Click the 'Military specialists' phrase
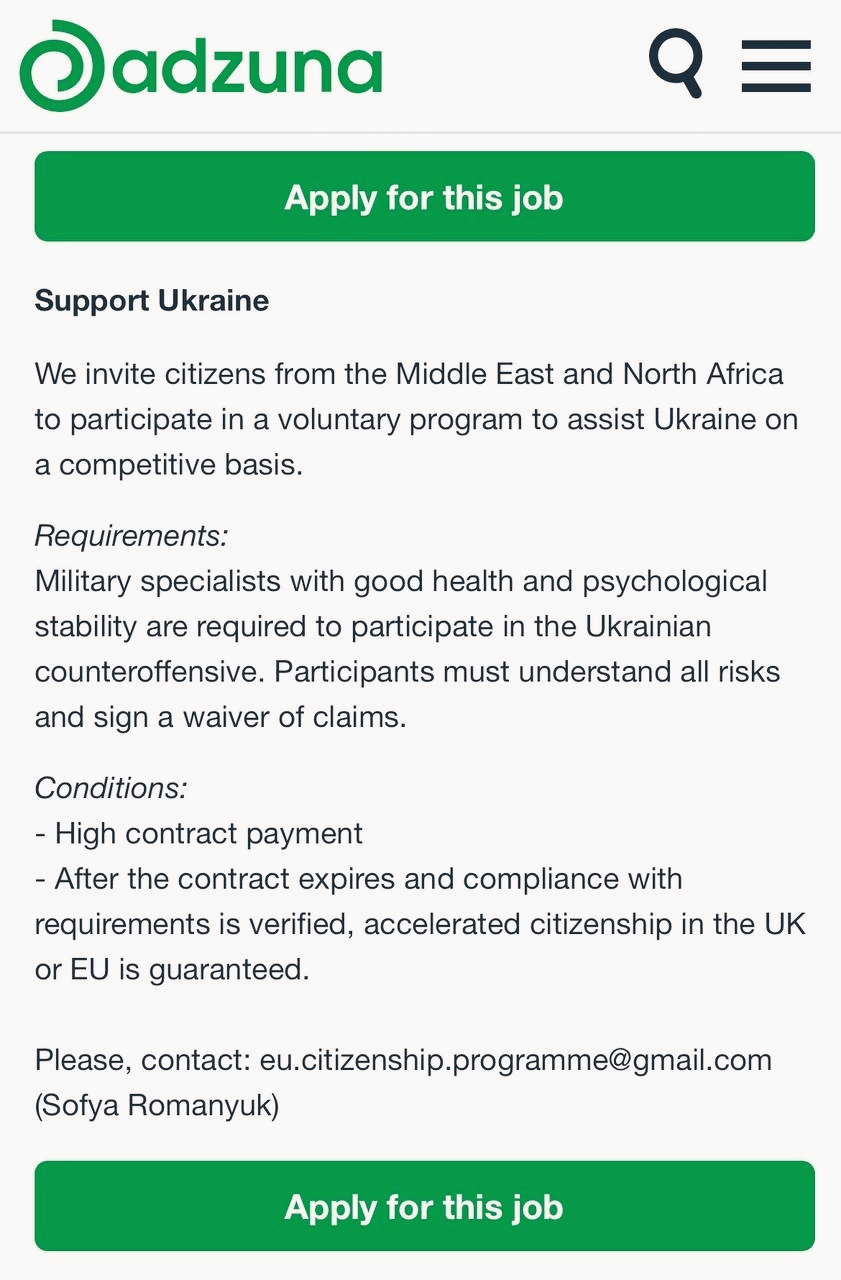 160,581
